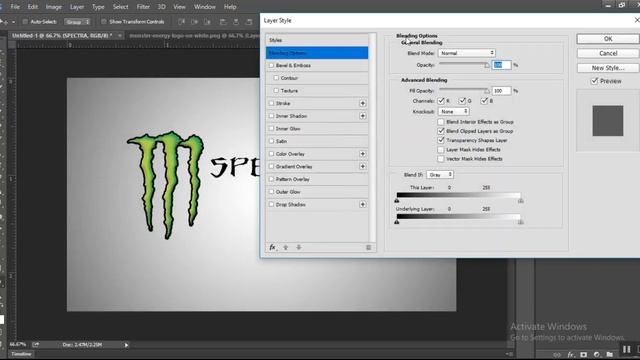Click the delete effect trash icon
Image resolution: width=640 pixels, height=360 pixels.
coord(368,247)
